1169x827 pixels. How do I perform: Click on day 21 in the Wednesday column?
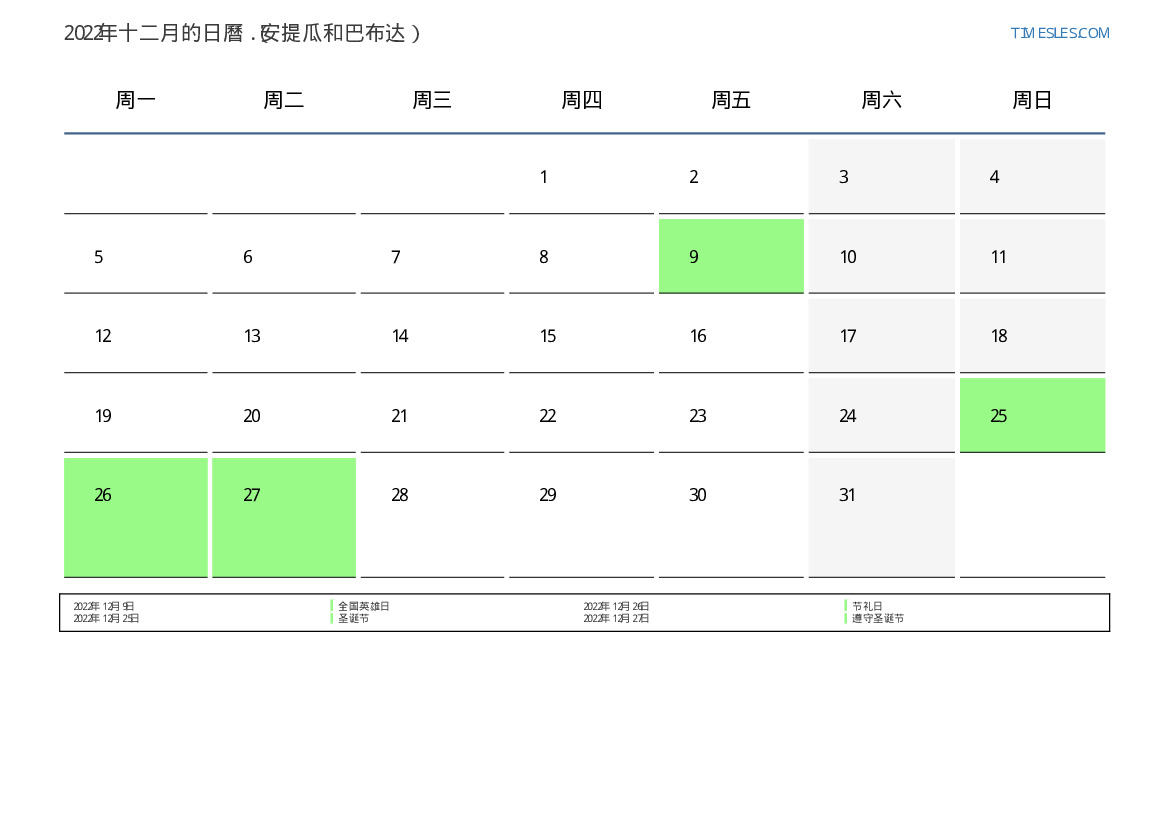tap(432, 415)
